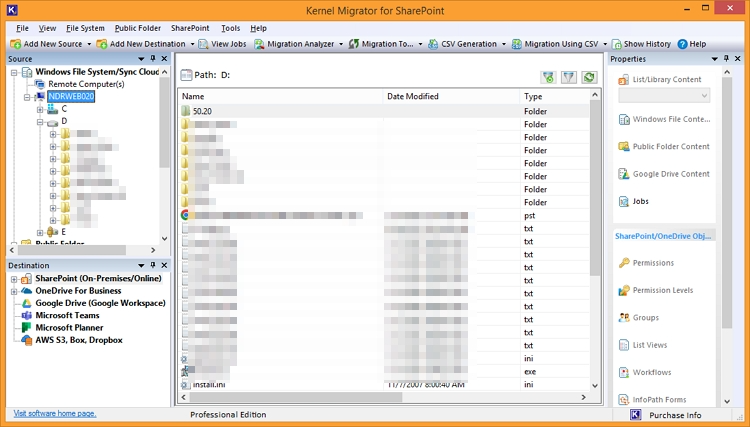
Task: Click the green refresh icon
Action: 589,77
